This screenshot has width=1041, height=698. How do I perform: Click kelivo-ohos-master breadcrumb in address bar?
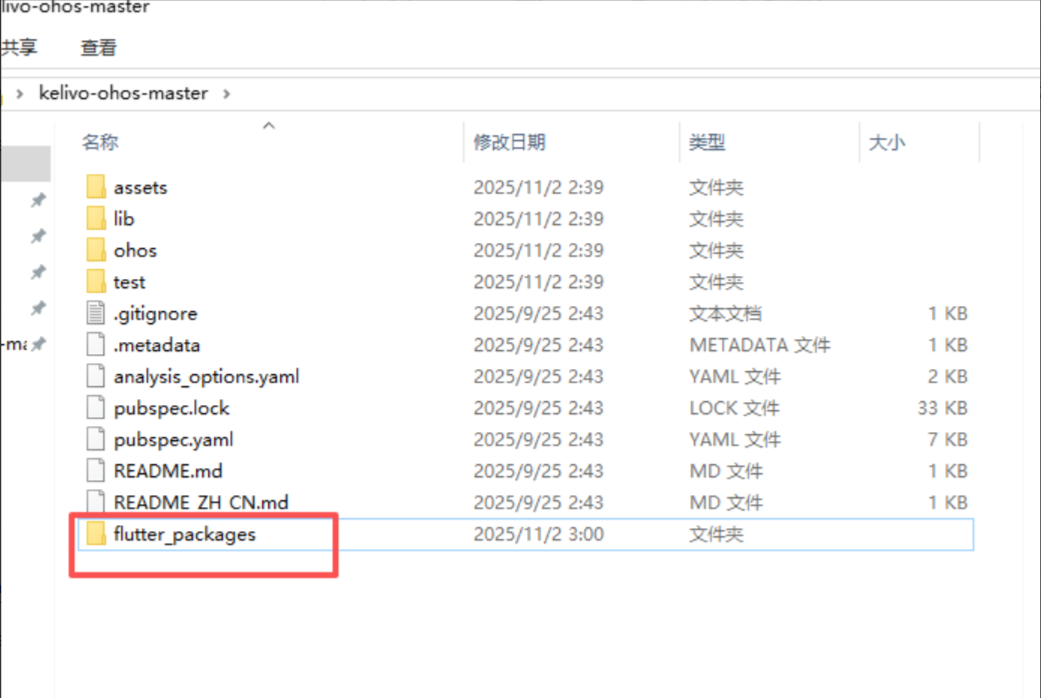pyautogui.click(x=123, y=93)
